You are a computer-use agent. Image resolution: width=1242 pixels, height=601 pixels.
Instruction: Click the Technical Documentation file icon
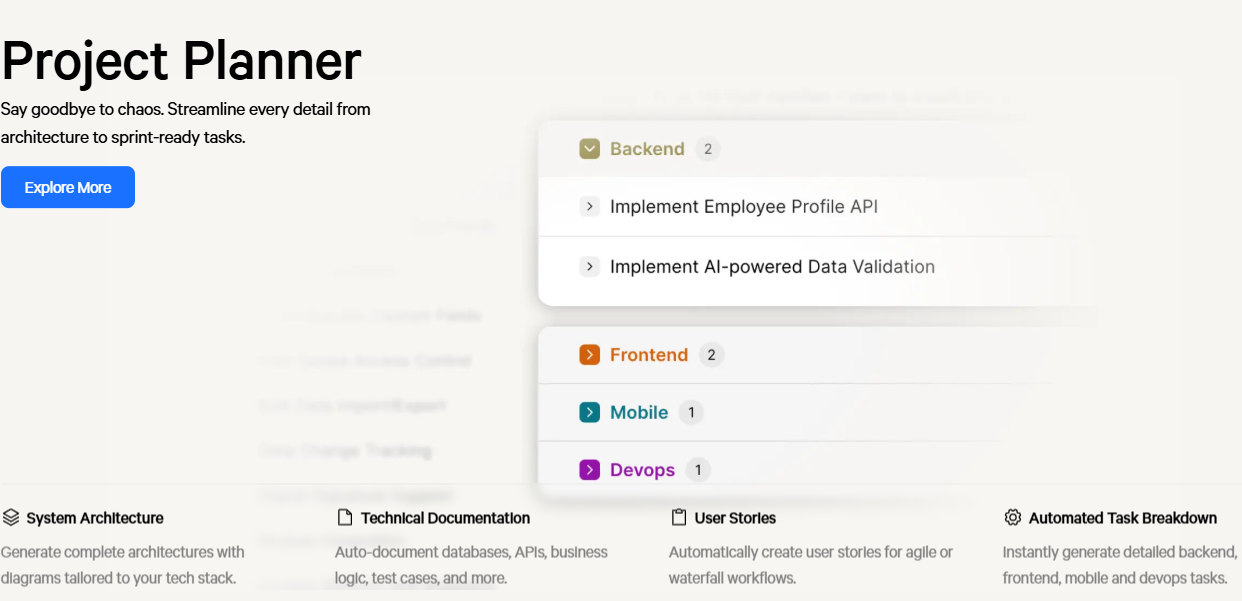[345, 518]
